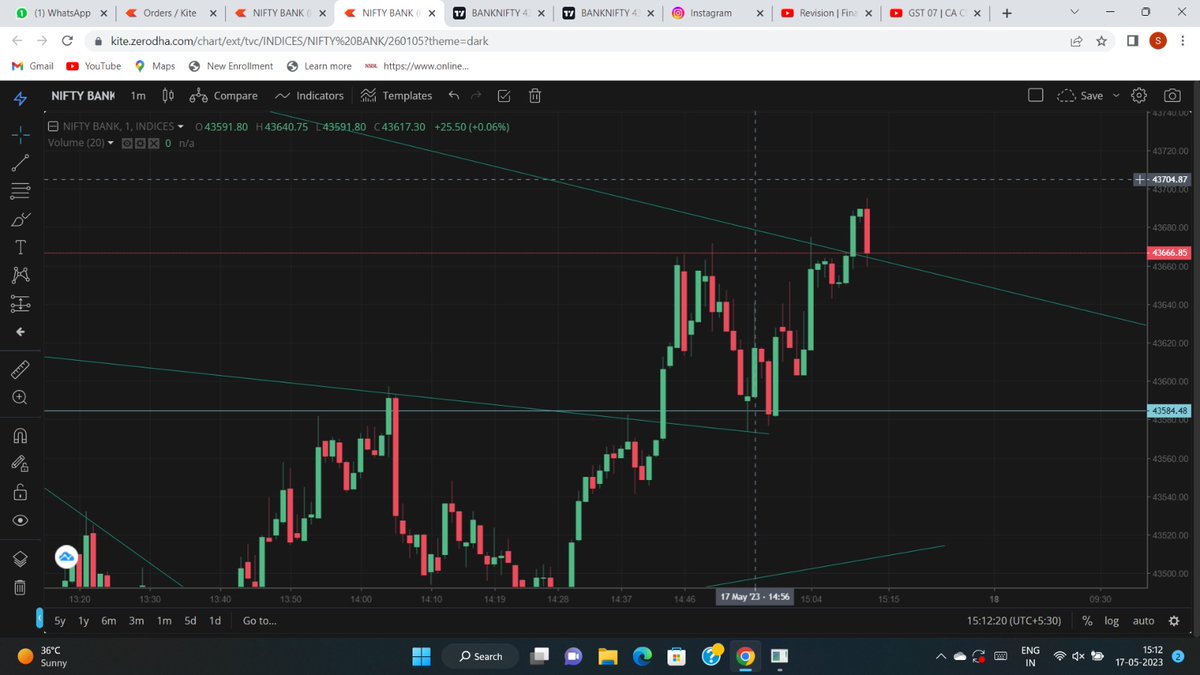The image size is (1200, 675).
Task: Open the first BANKNIFTY TradingView tab
Action: coord(497,13)
